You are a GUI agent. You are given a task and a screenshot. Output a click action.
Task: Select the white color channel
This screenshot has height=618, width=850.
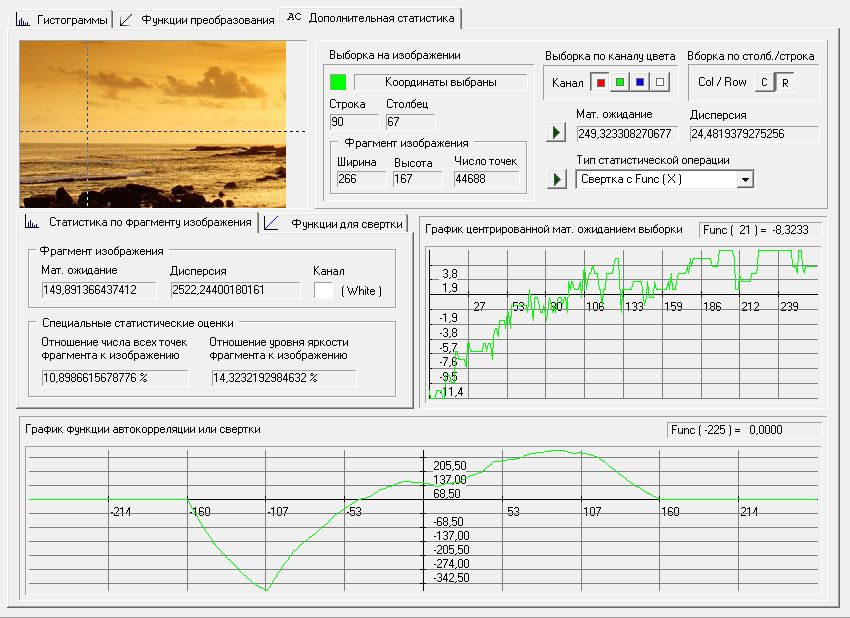pos(660,82)
